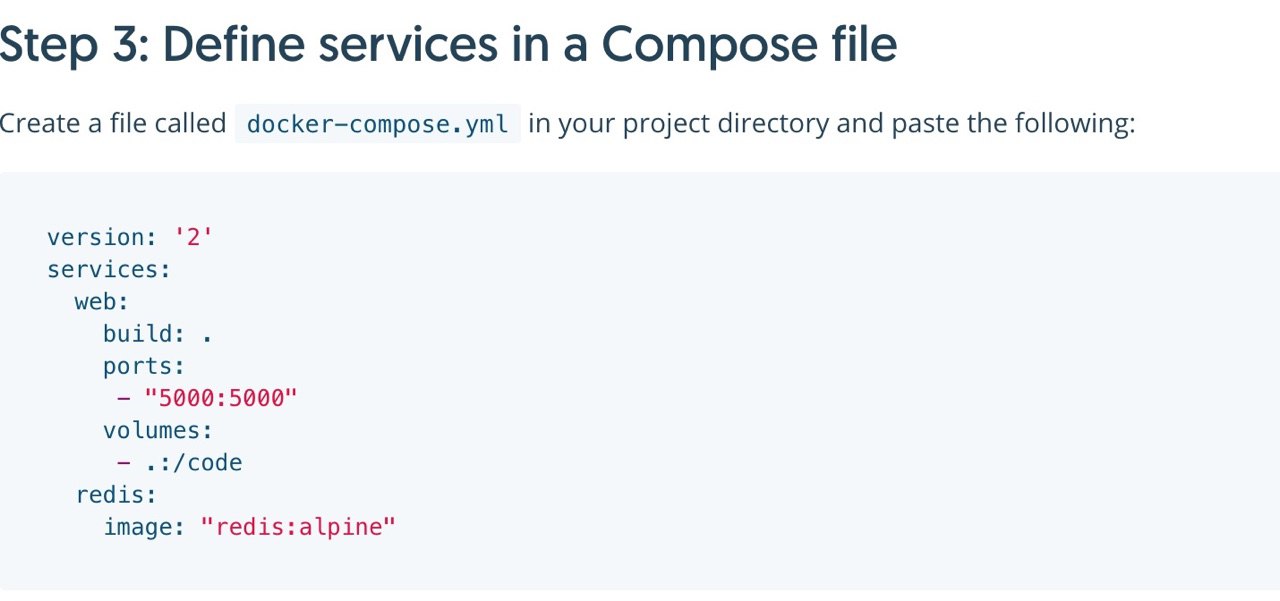1280x601 pixels.
Task: Click the "services:" line in the code
Action: point(109,270)
